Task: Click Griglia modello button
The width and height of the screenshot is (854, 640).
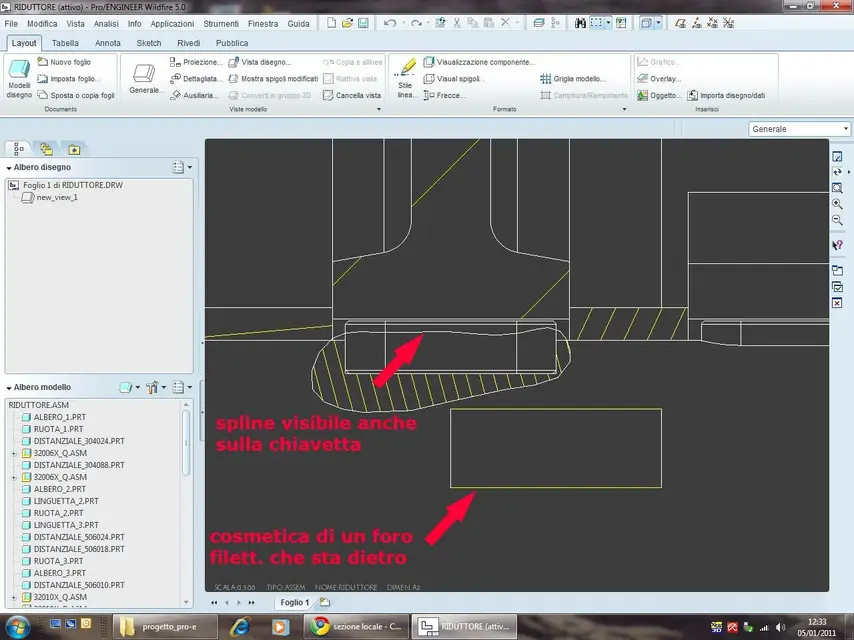Action: [572, 79]
